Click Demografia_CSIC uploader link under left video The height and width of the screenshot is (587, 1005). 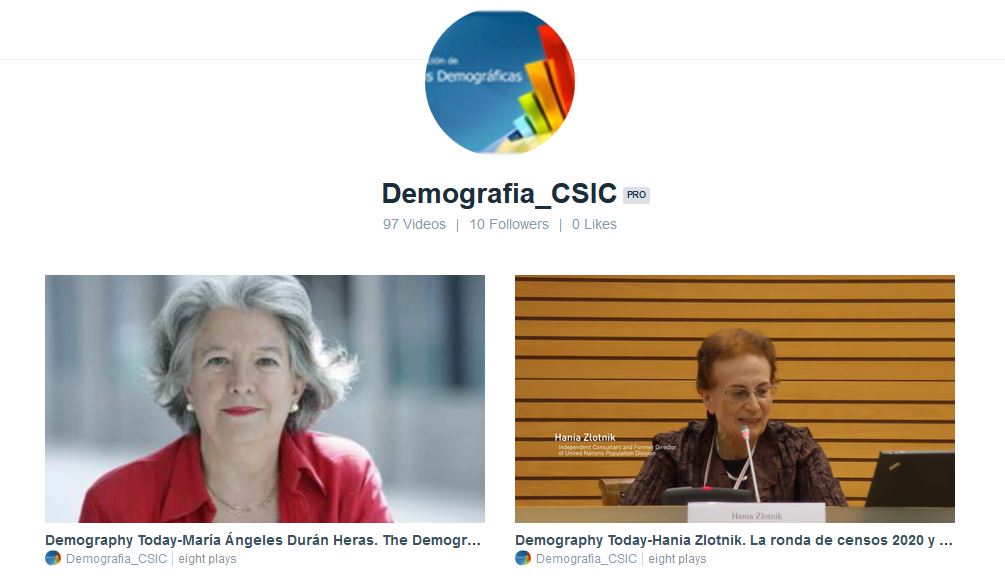(116, 559)
